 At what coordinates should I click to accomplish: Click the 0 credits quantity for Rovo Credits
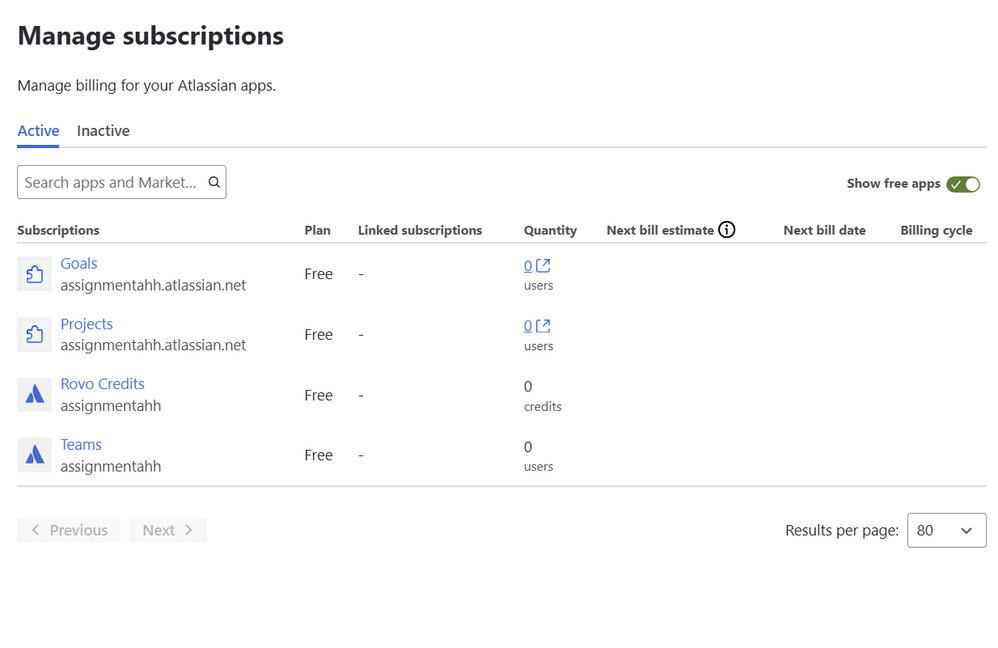tap(542, 396)
